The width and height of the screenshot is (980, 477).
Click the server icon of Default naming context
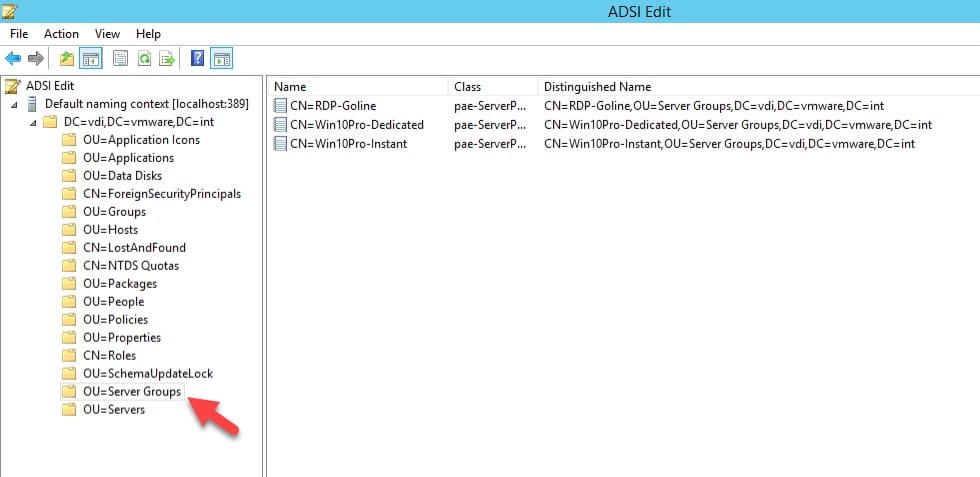pyautogui.click(x=32, y=104)
